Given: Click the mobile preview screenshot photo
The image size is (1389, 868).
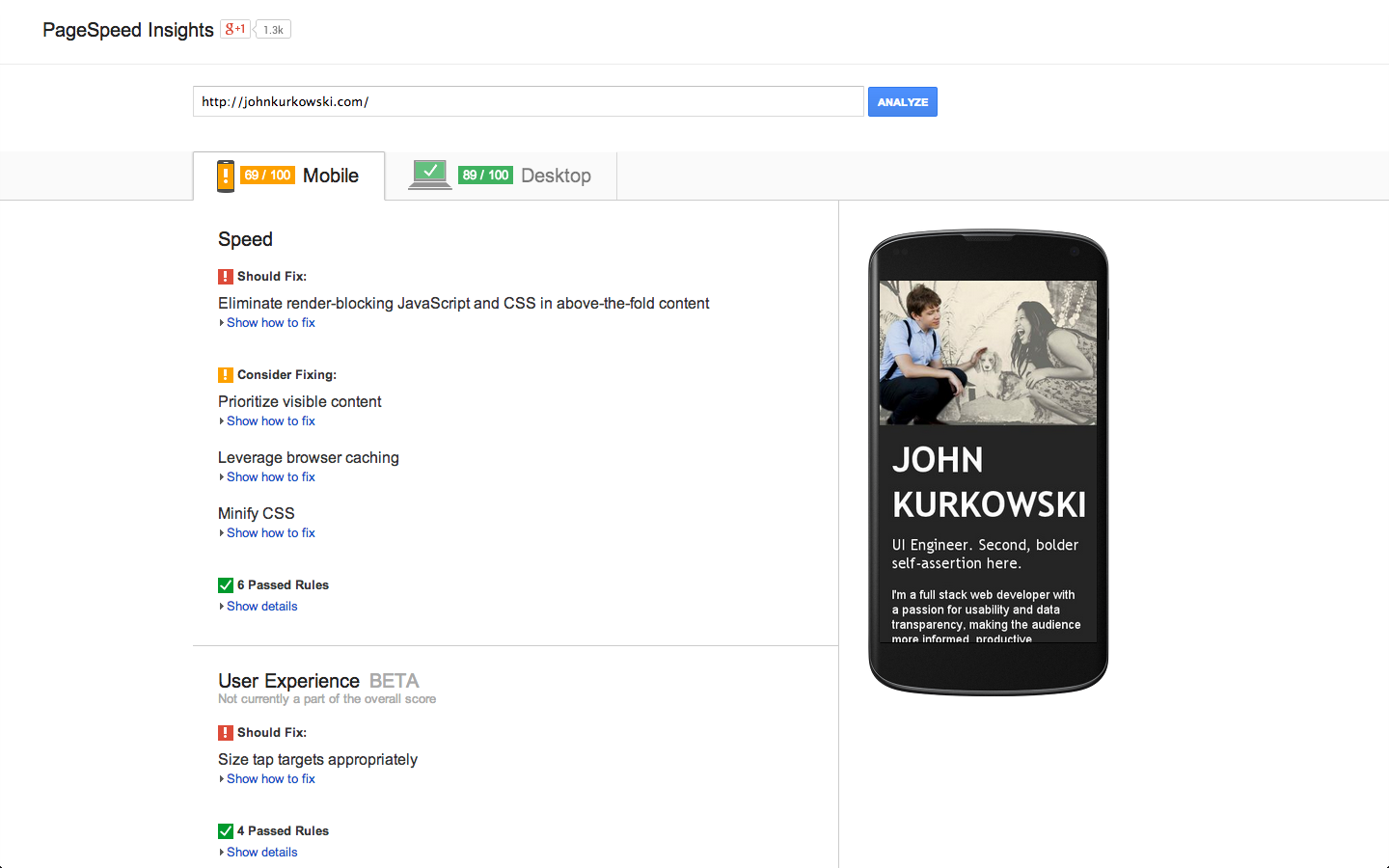Looking at the screenshot, I should pyautogui.click(x=988, y=353).
